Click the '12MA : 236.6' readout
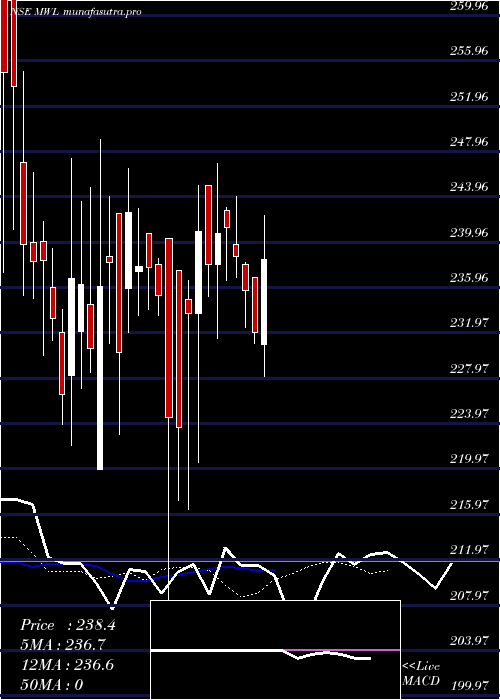This screenshot has height=700, width=500. pos(67,665)
